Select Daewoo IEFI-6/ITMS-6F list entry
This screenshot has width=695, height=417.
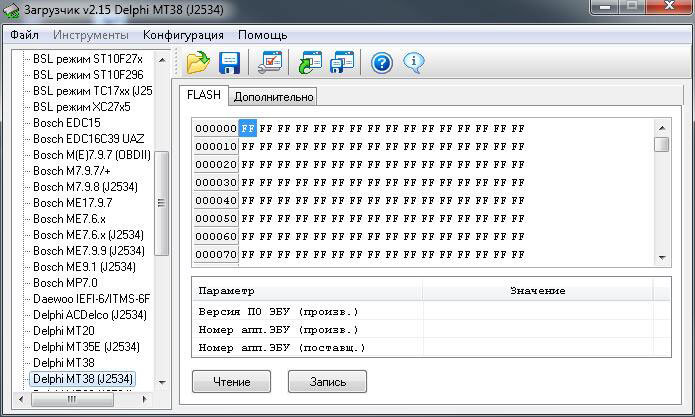click(91, 299)
